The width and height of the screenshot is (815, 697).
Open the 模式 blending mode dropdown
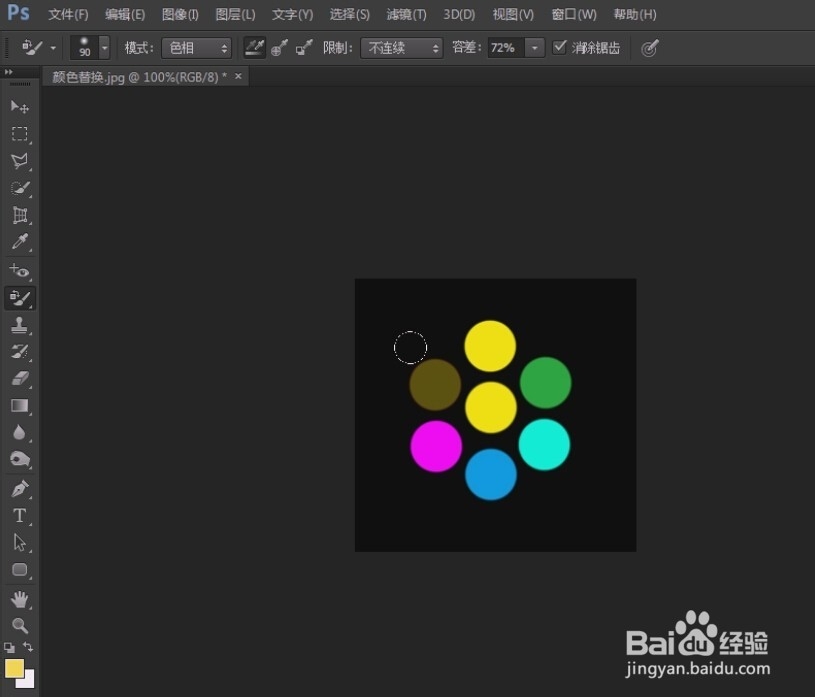coord(196,47)
